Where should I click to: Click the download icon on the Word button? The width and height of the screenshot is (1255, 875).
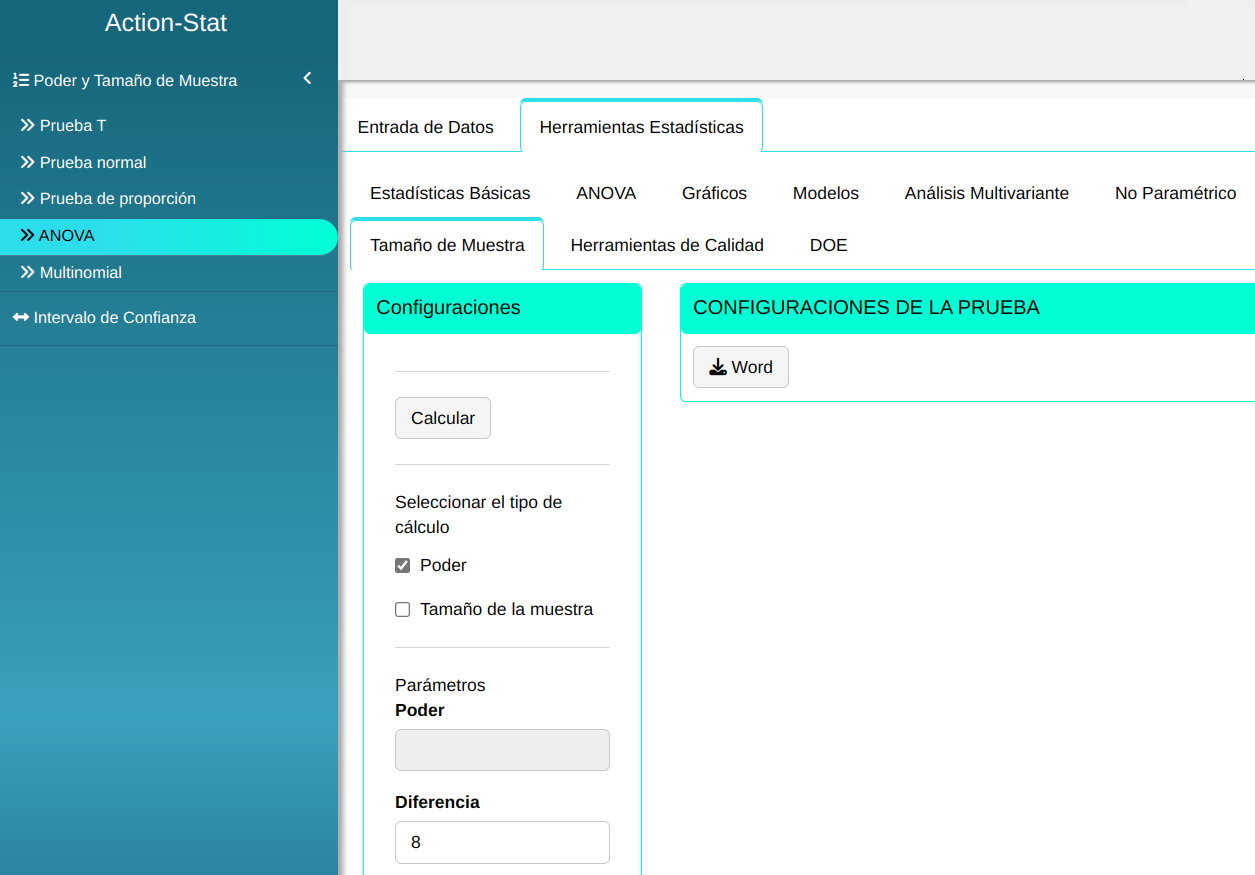[717, 367]
